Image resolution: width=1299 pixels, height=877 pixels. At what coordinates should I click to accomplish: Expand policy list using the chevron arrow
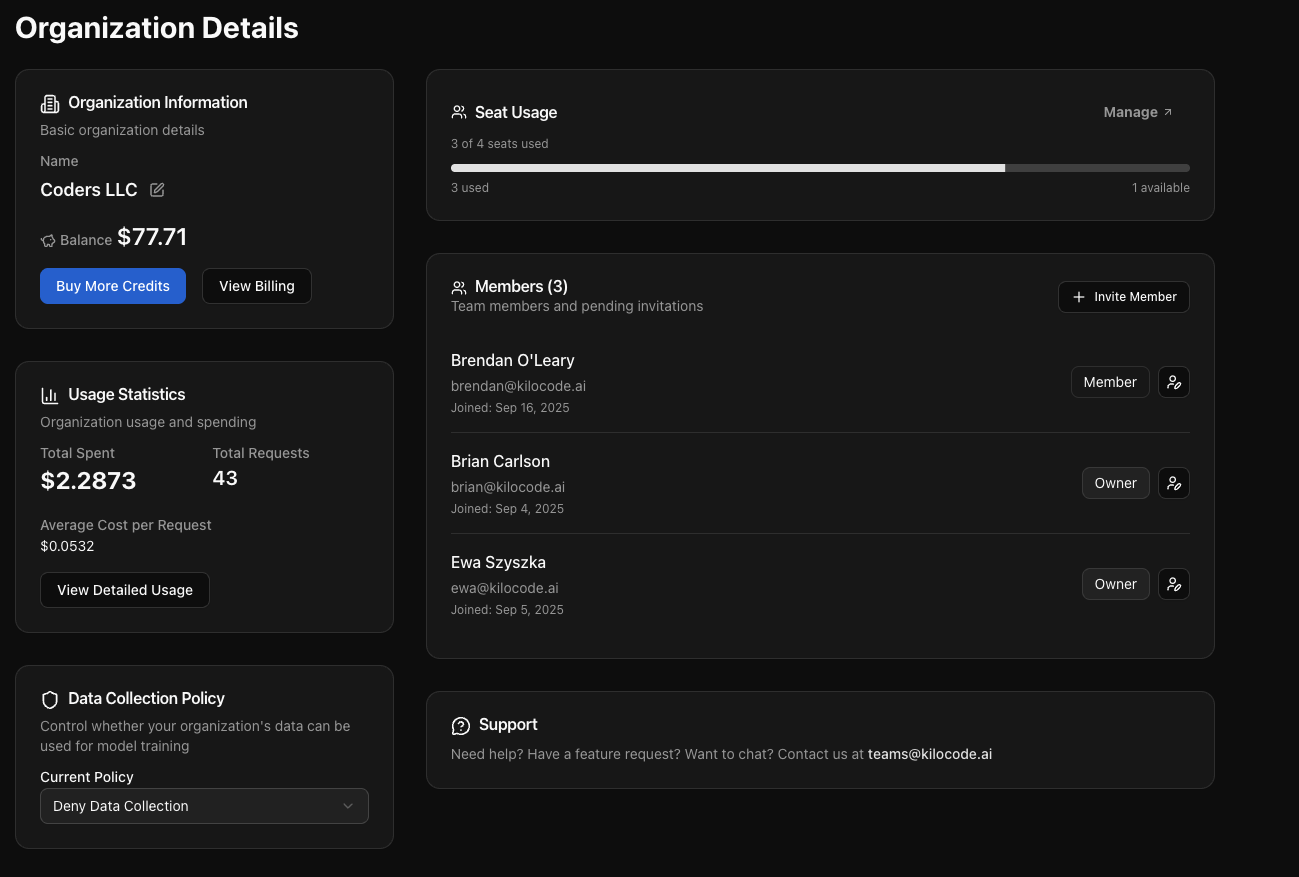(x=348, y=806)
